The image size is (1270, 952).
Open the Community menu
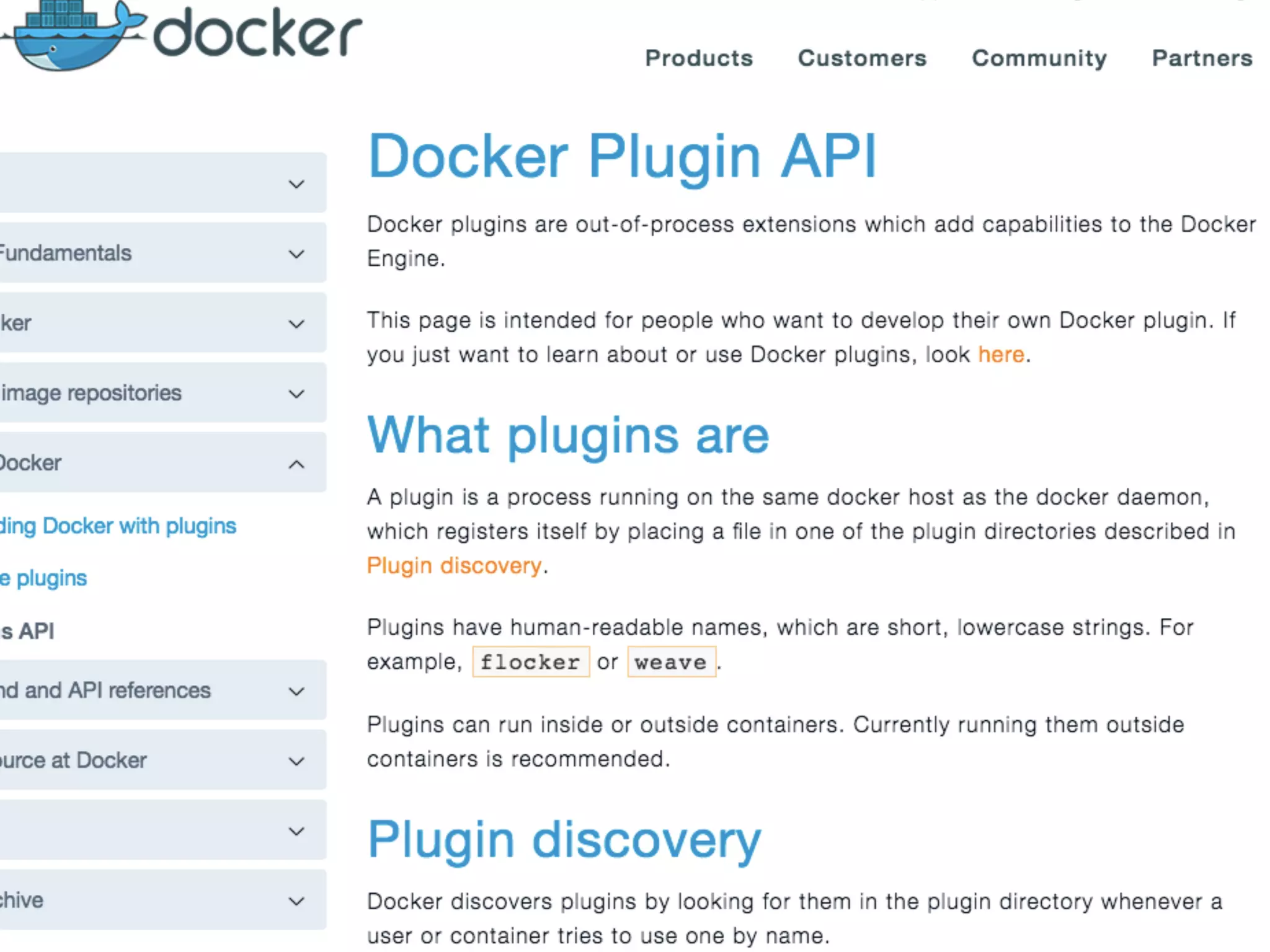(1039, 58)
